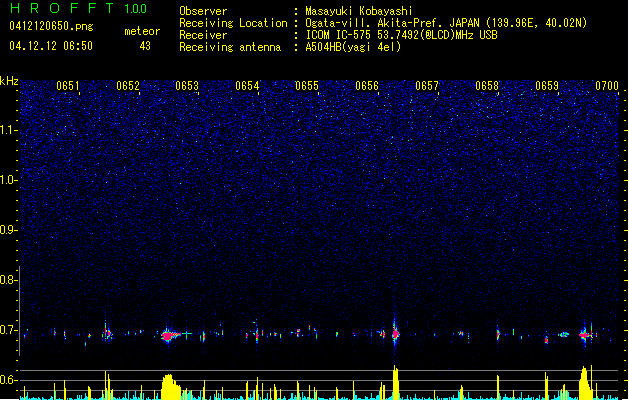Click the 0651 time marker
This screenshot has width=629, height=400.
pyautogui.click(x=68, y=86)
